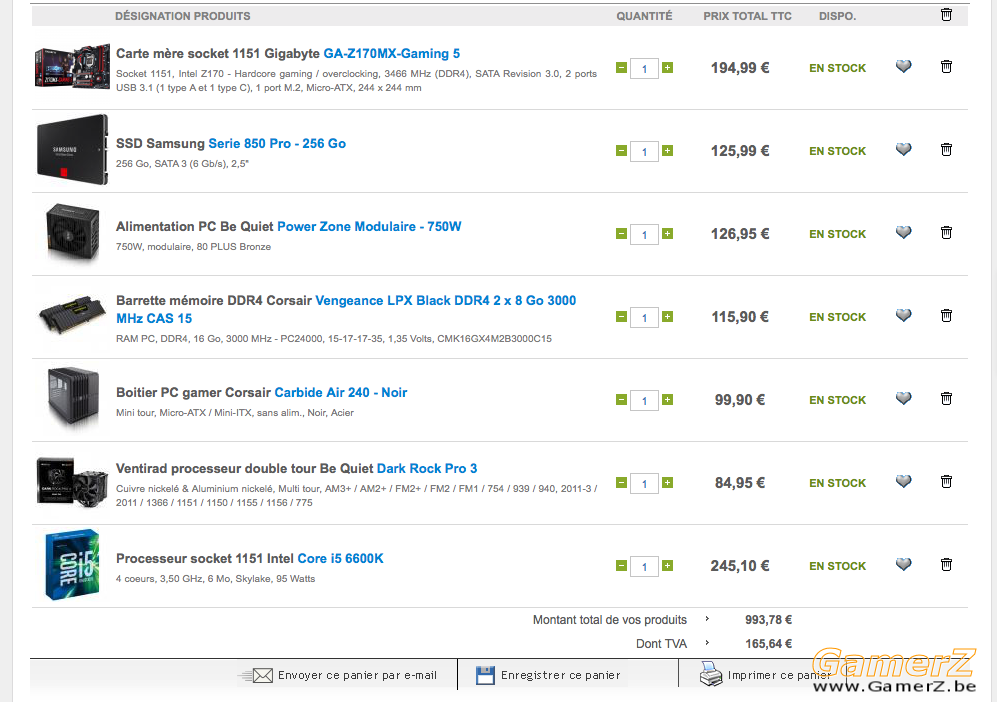Screen dimensions: 997x702
Task: Focus the Samsung SSD quantity box
Action: tap(644, 151)
